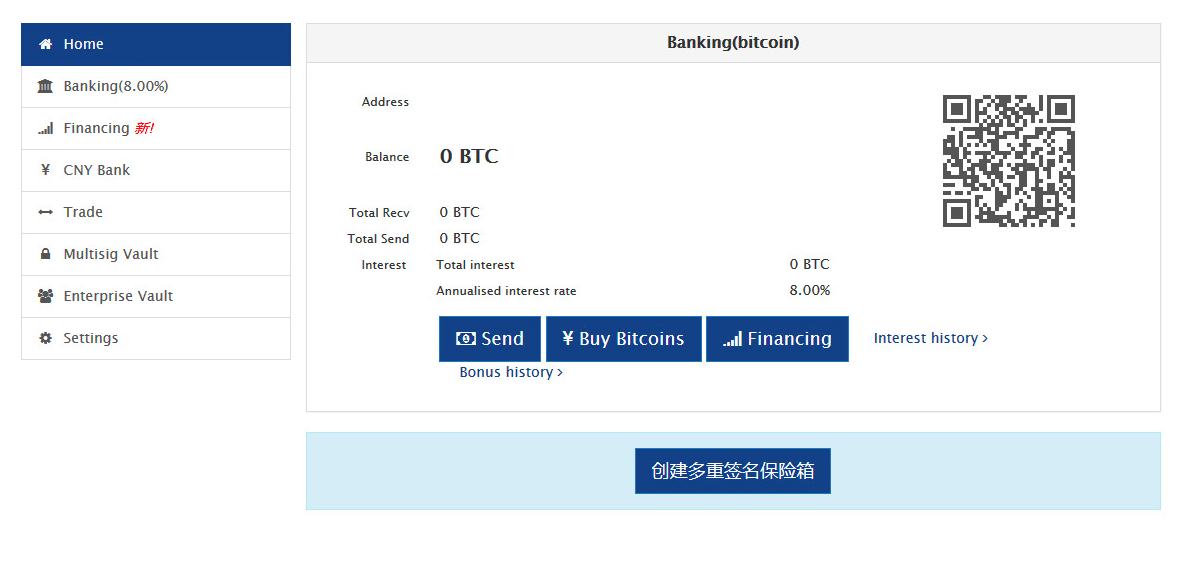Image resolution: width=1196 pixels, height=565 pixels.
Task: Click the Total Recv label
Action: (379, 213)
